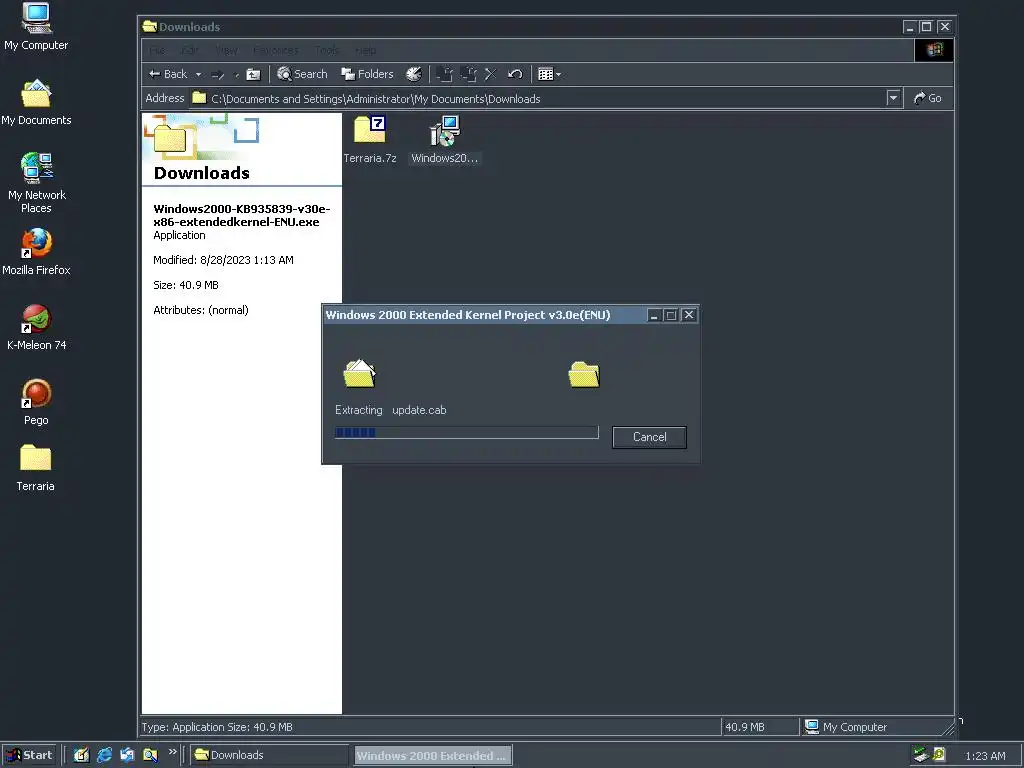Screen dimensions: 1024x768
Task: Show the Folders tree pane
Action: click(367, 74)
